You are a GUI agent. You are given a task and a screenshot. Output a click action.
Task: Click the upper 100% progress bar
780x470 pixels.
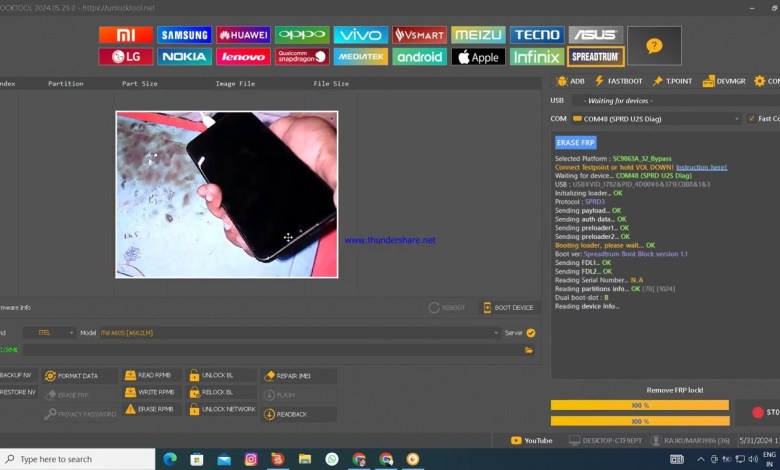640,405
